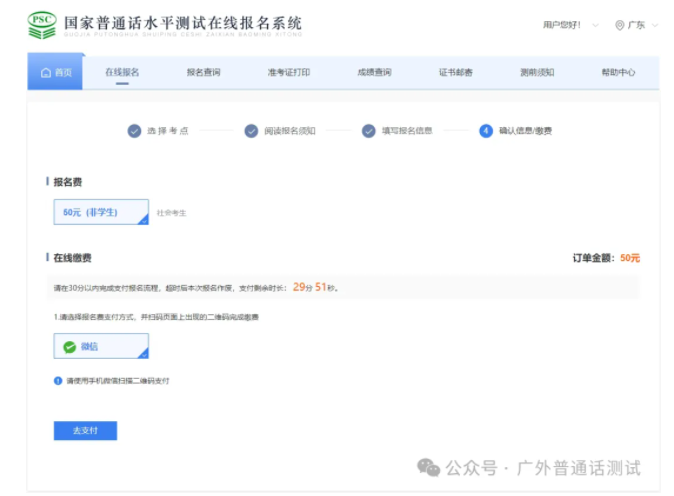Click the 证书邮寄 navigation item

pyautogui.click(x=455, y=73)
